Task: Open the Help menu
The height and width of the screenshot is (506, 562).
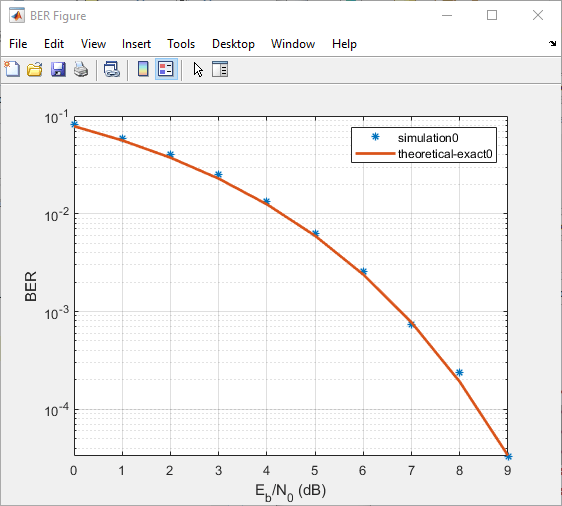Action: (344, 44)
